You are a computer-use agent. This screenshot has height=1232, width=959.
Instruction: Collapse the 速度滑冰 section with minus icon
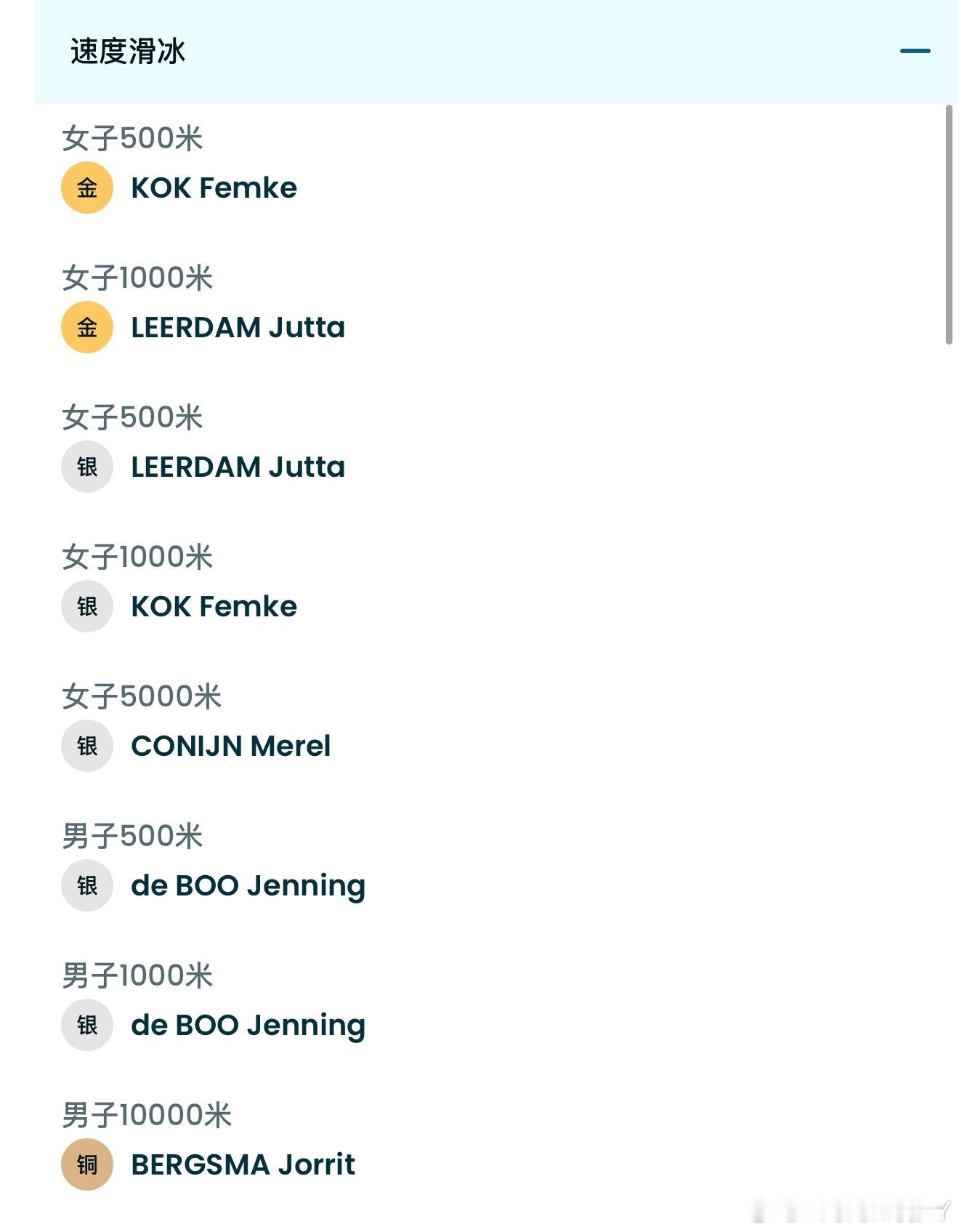(x=915, y=51)
